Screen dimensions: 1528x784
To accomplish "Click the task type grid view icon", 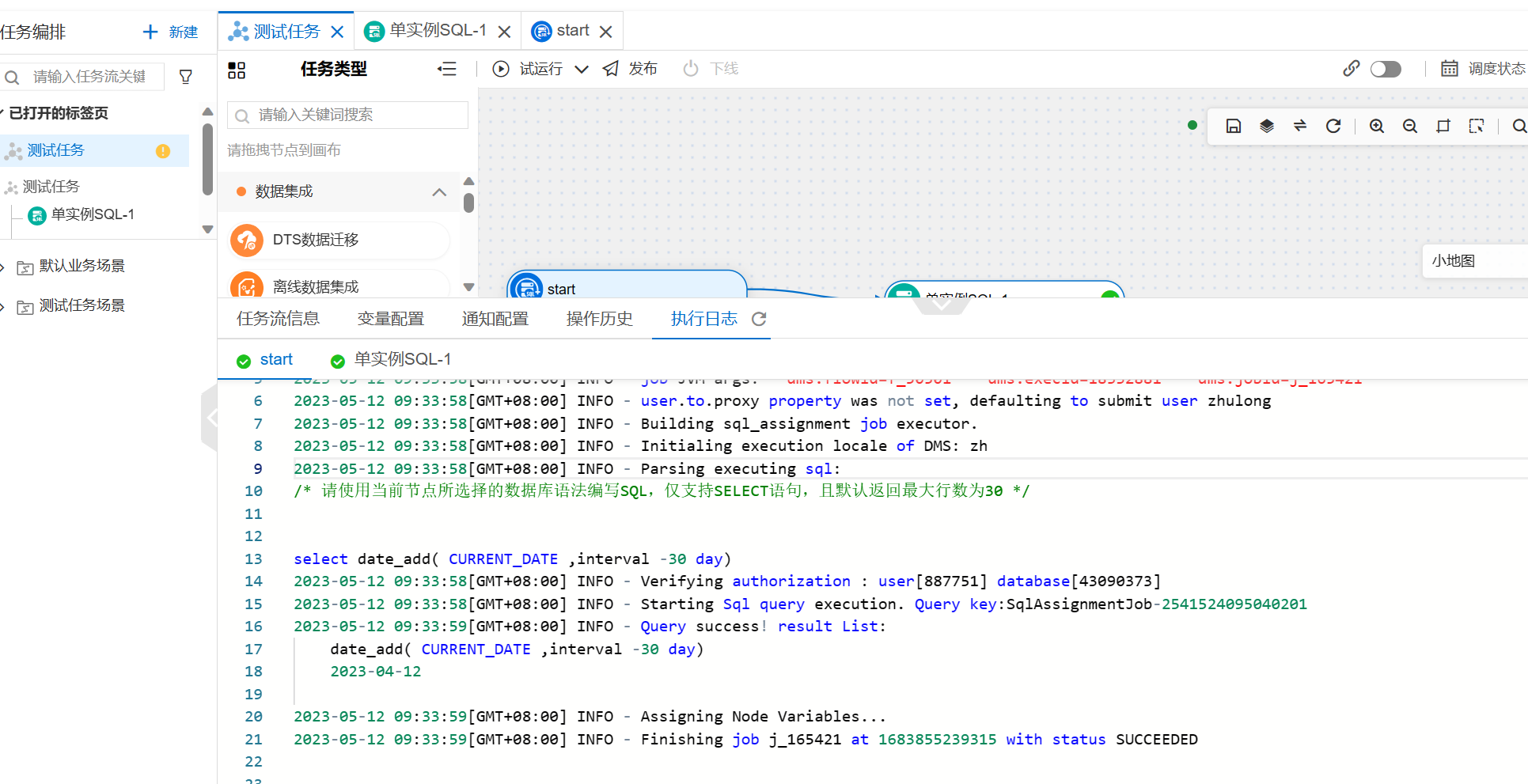I will click(237, 70).
